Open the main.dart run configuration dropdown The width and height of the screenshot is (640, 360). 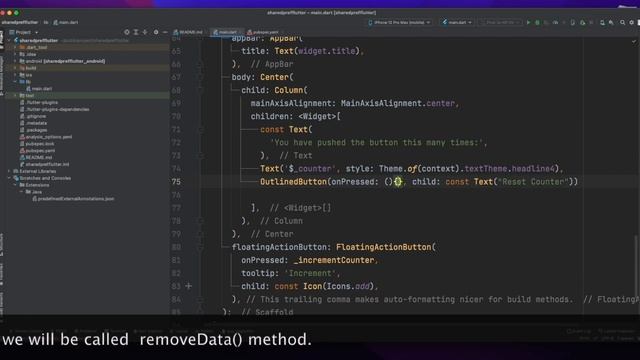coord(457,22)
